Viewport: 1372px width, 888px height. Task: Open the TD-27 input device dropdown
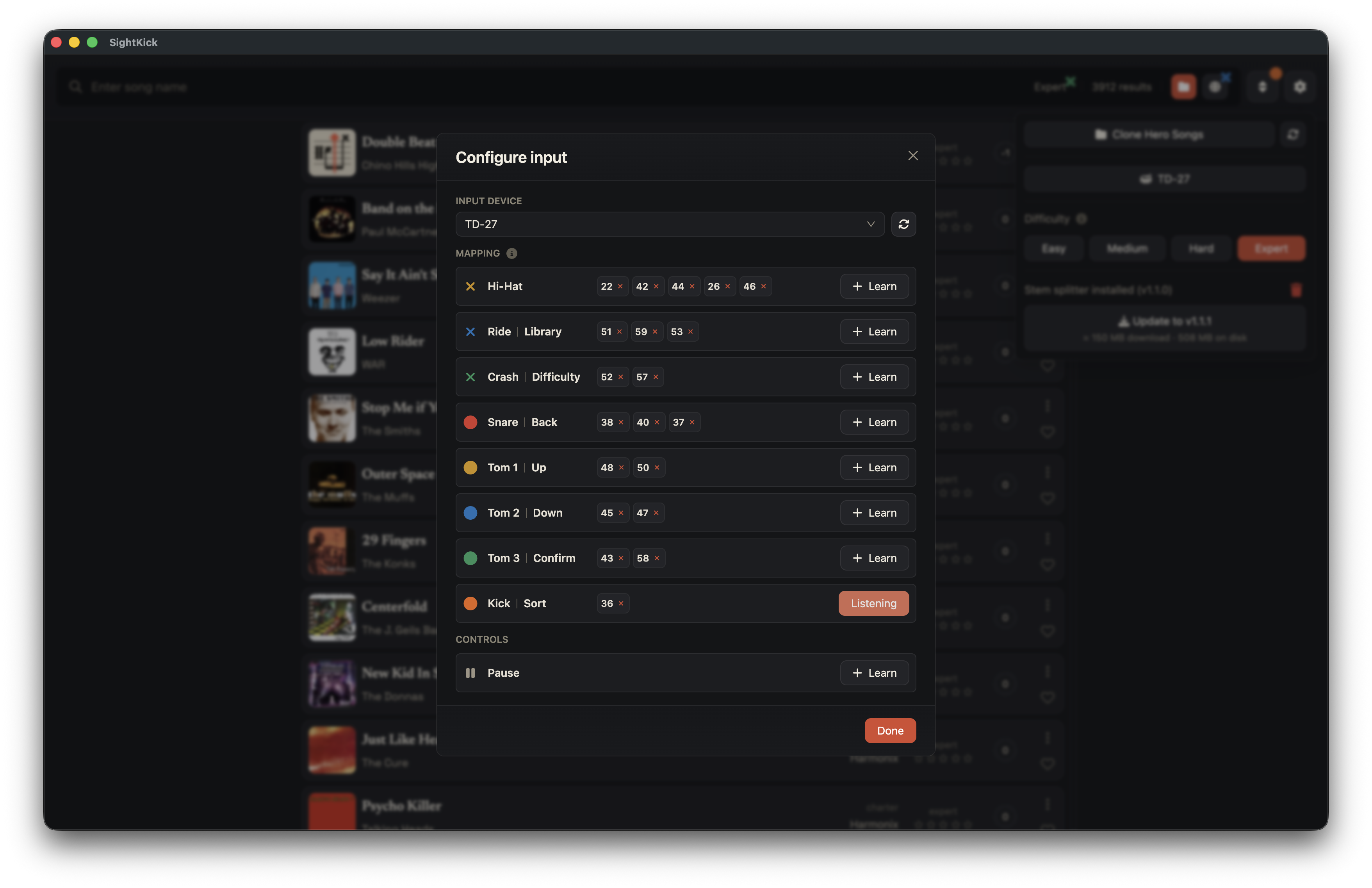(669, 224)
